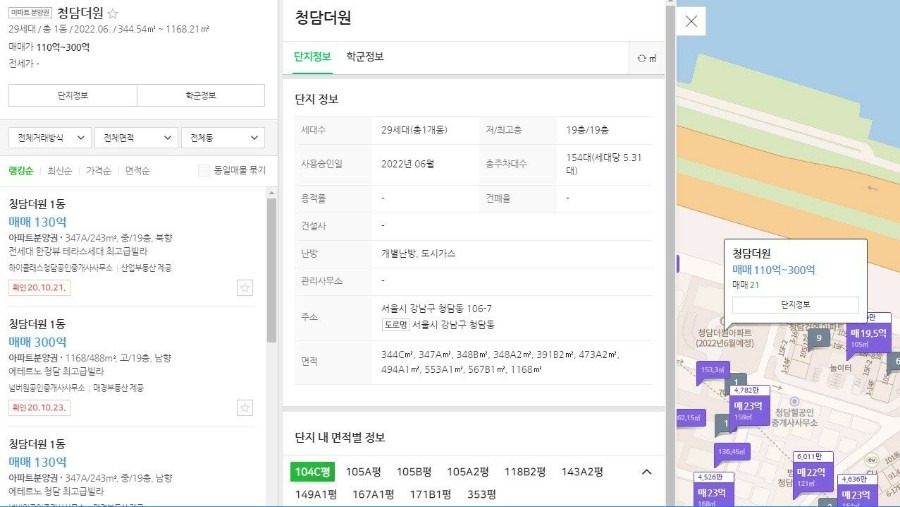The width and height of the screenshot is (900, 507).
Task: Select the 105B평 area type
Action: 414,472
